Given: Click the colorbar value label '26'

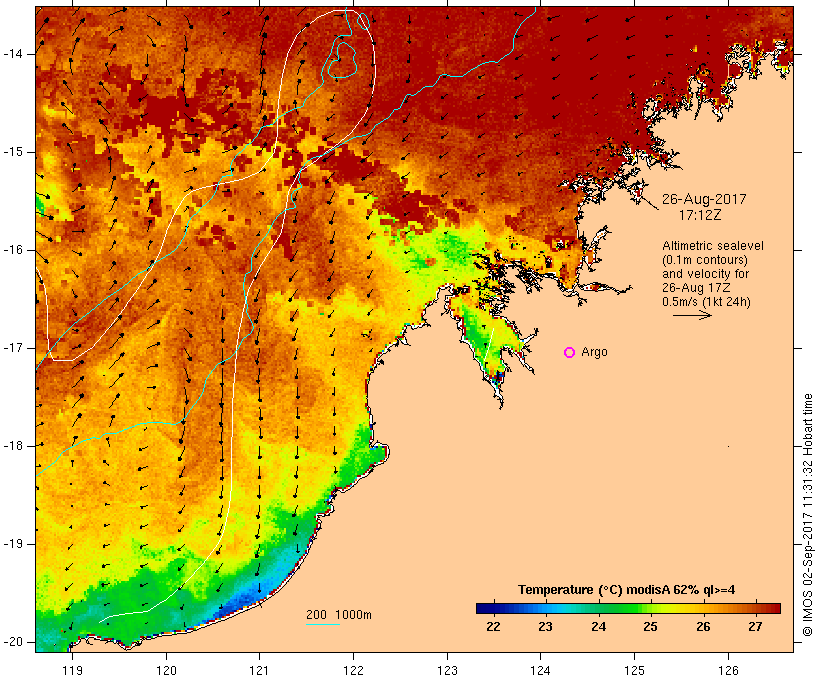Looking at the screenshot, I should [x=703, y=627].
